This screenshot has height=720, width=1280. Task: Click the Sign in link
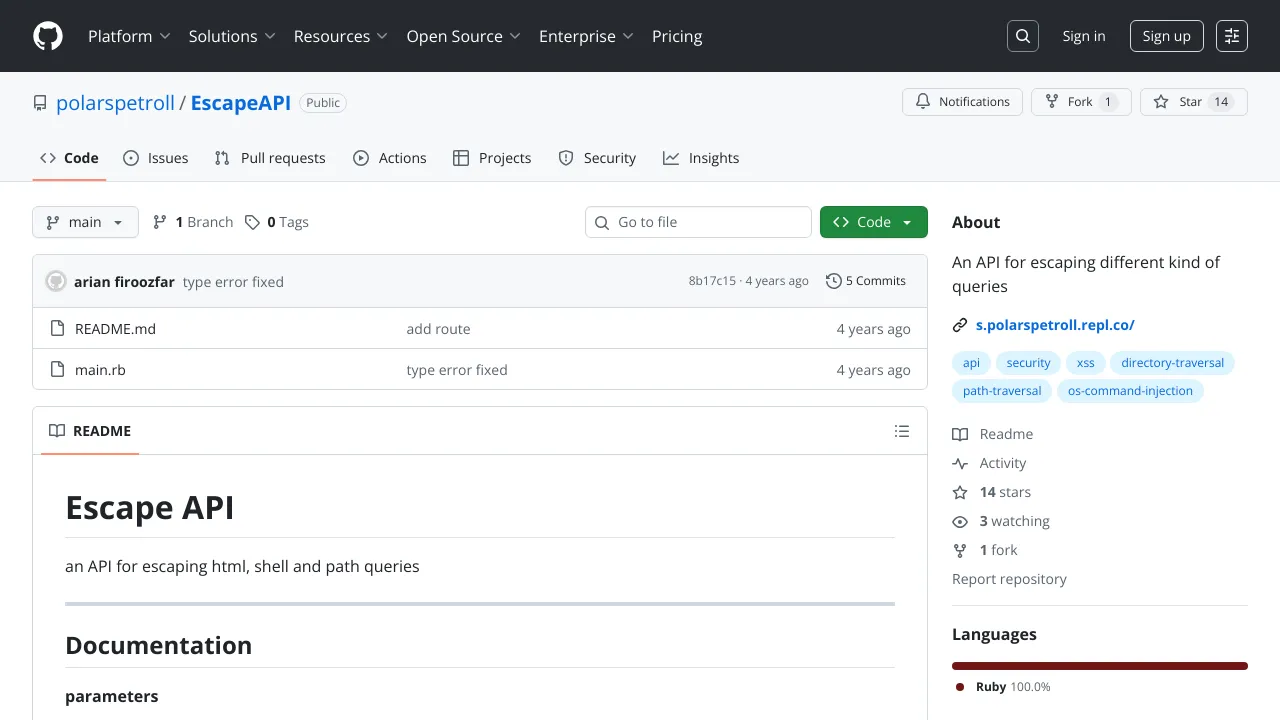pos(1084,36)
